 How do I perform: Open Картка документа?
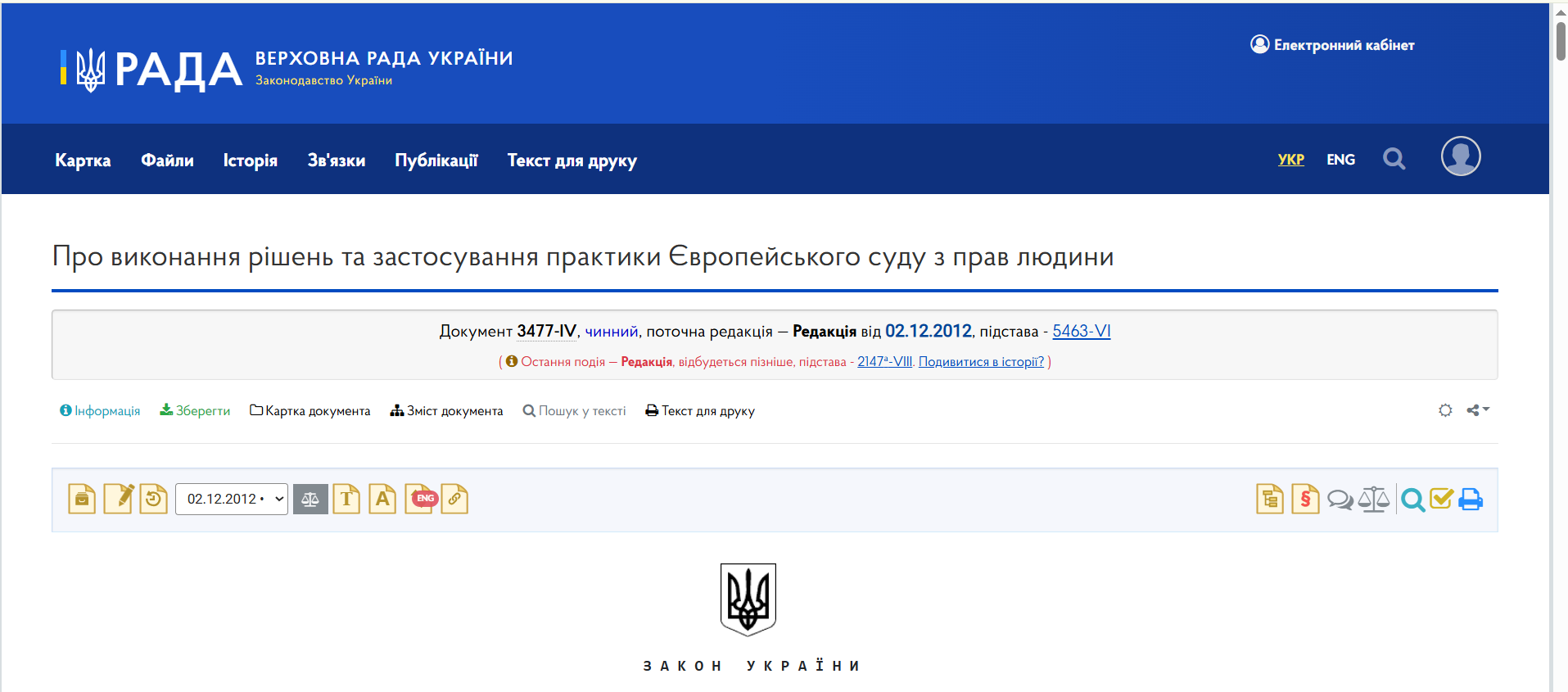[x=310, y=410]
